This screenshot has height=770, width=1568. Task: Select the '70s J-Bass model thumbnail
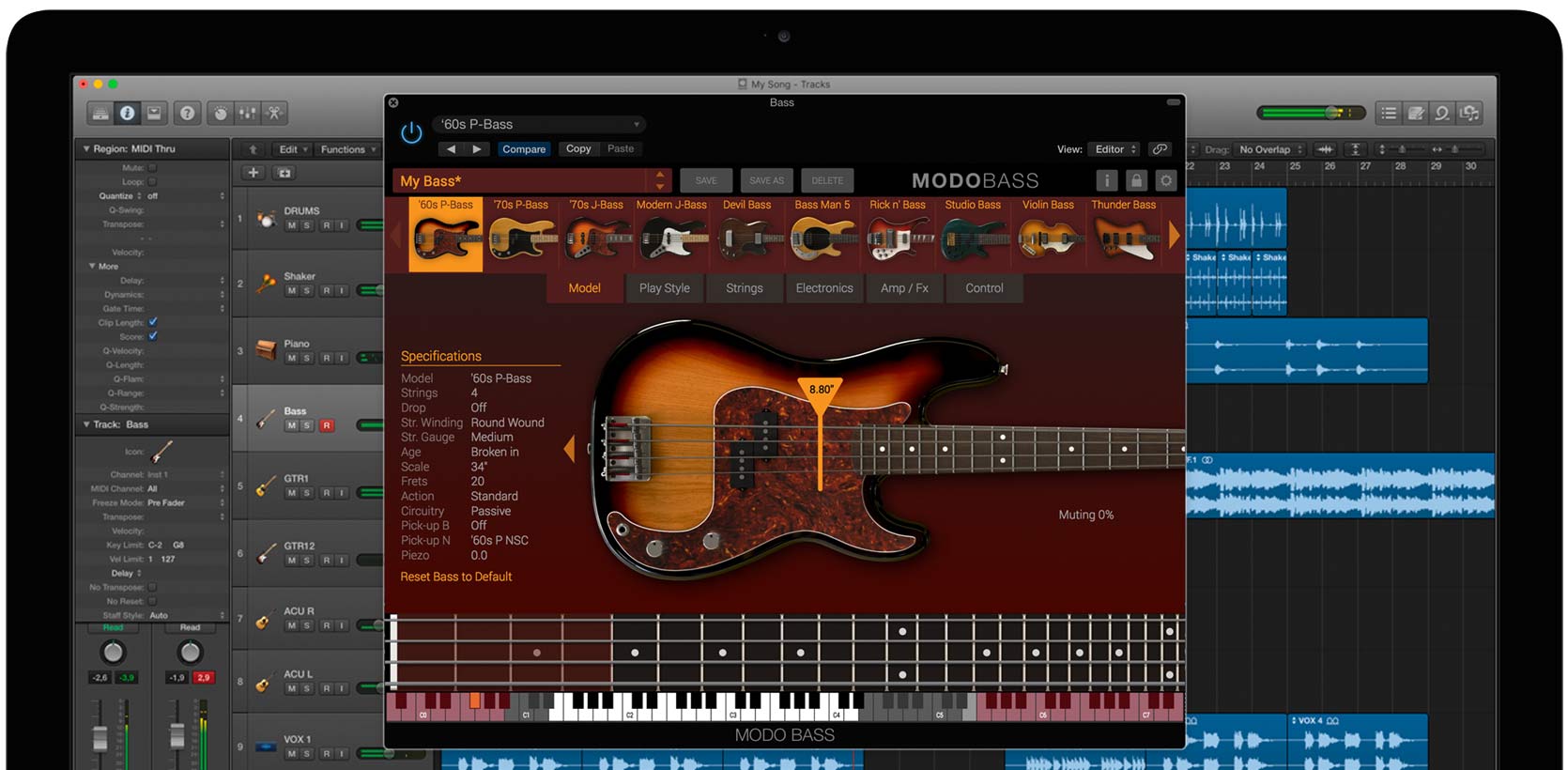point(597,234)
